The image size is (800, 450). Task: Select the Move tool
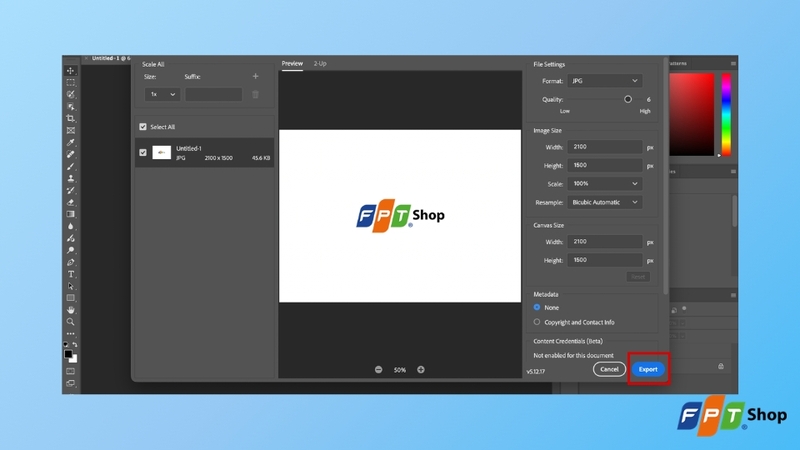tap(70, 70)
